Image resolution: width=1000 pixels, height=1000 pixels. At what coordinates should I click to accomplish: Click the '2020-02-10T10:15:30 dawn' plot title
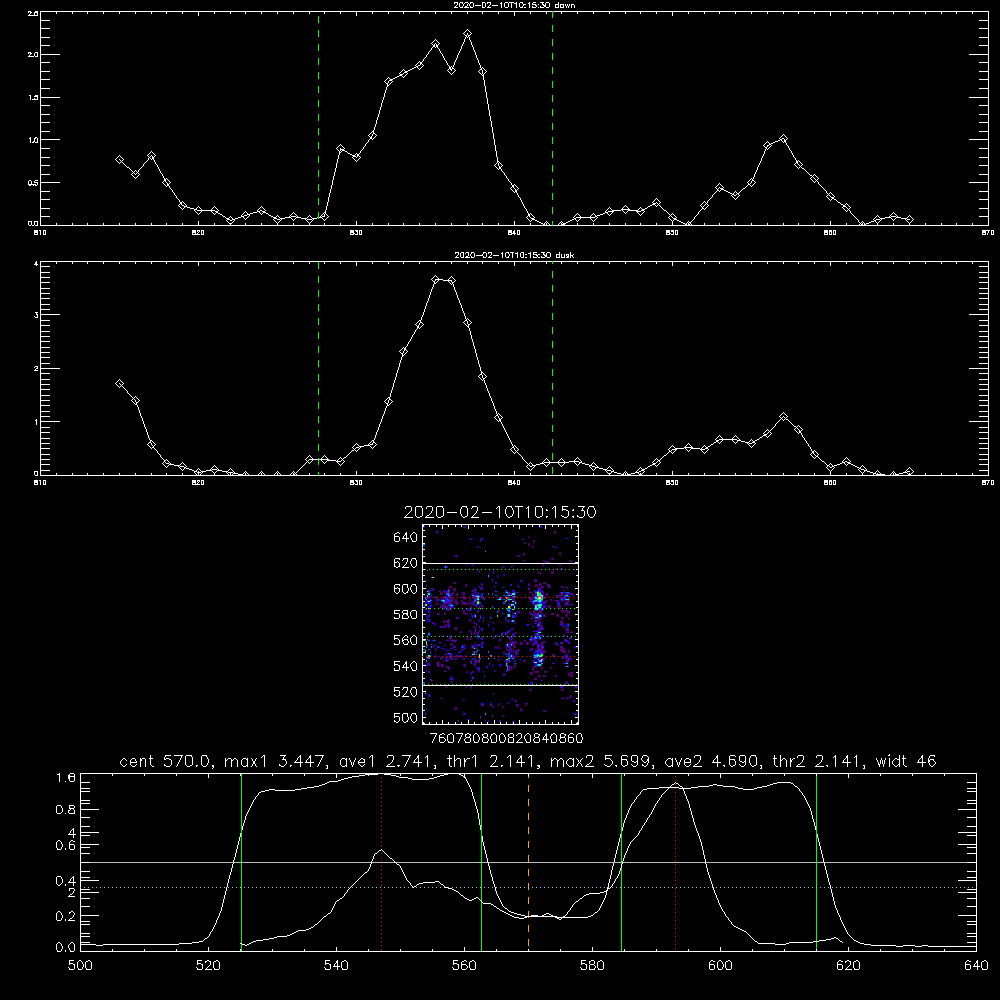click(514, 5)
